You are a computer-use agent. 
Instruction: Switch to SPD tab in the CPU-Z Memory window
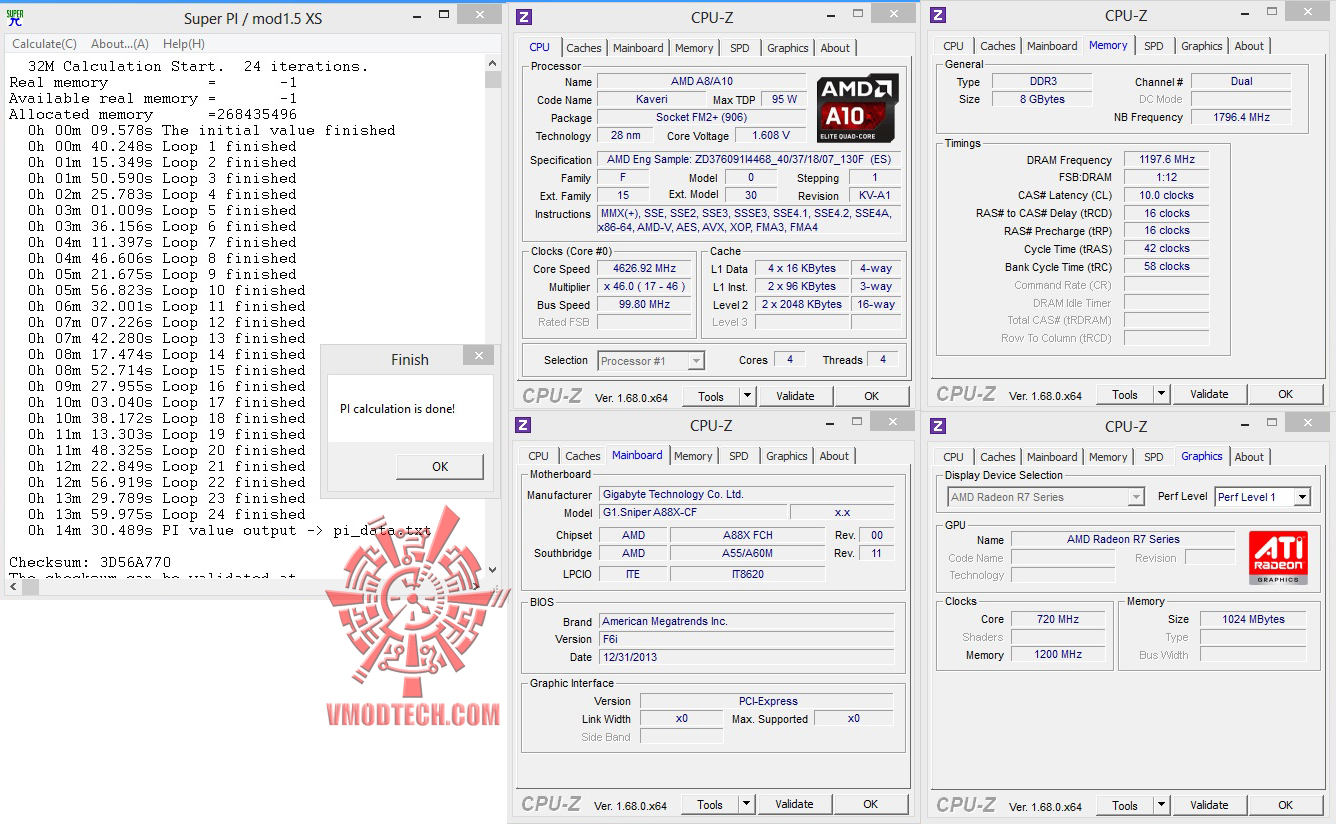(x=1154, y=46)
